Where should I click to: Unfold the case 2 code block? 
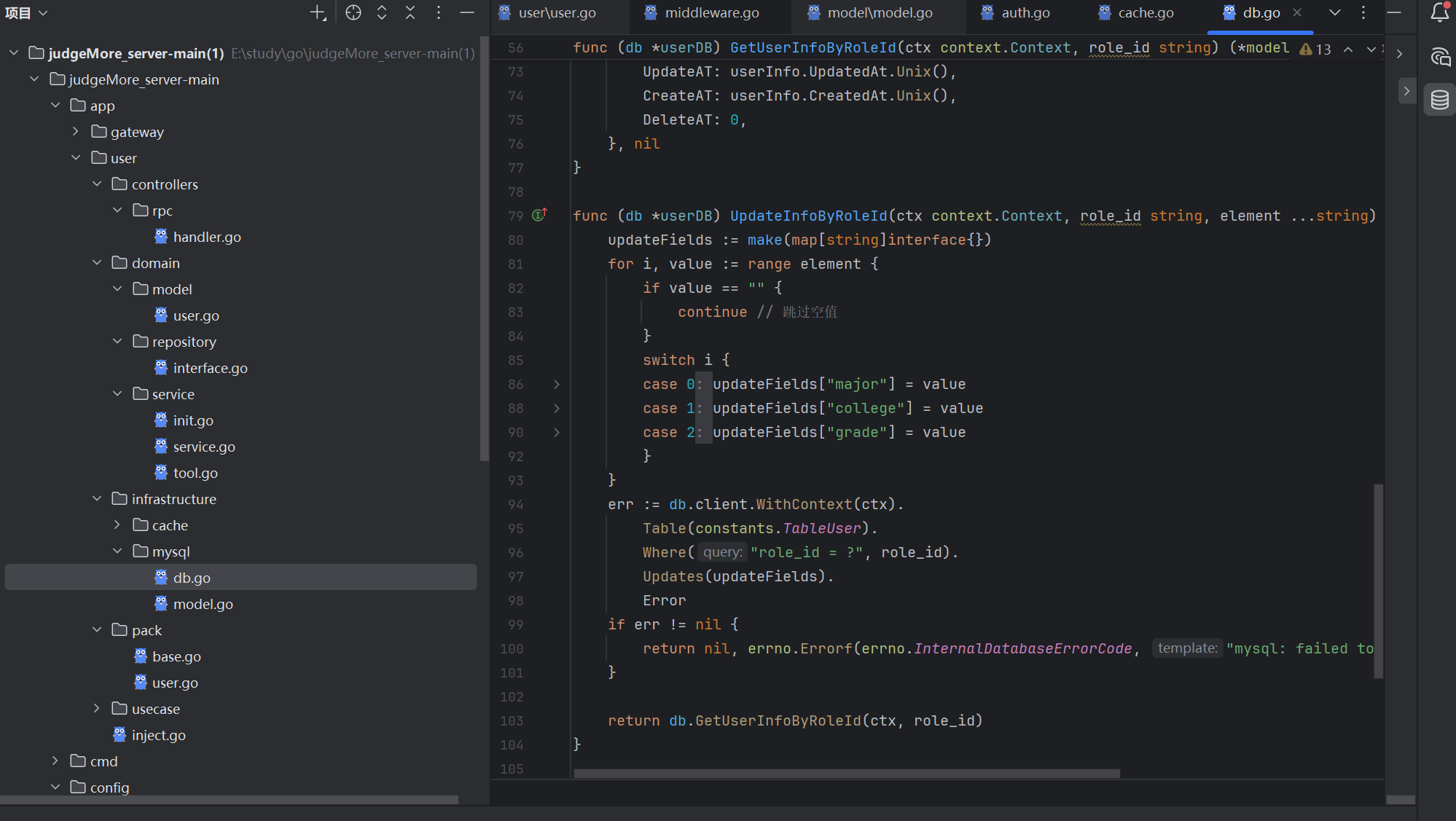point(557,432)
